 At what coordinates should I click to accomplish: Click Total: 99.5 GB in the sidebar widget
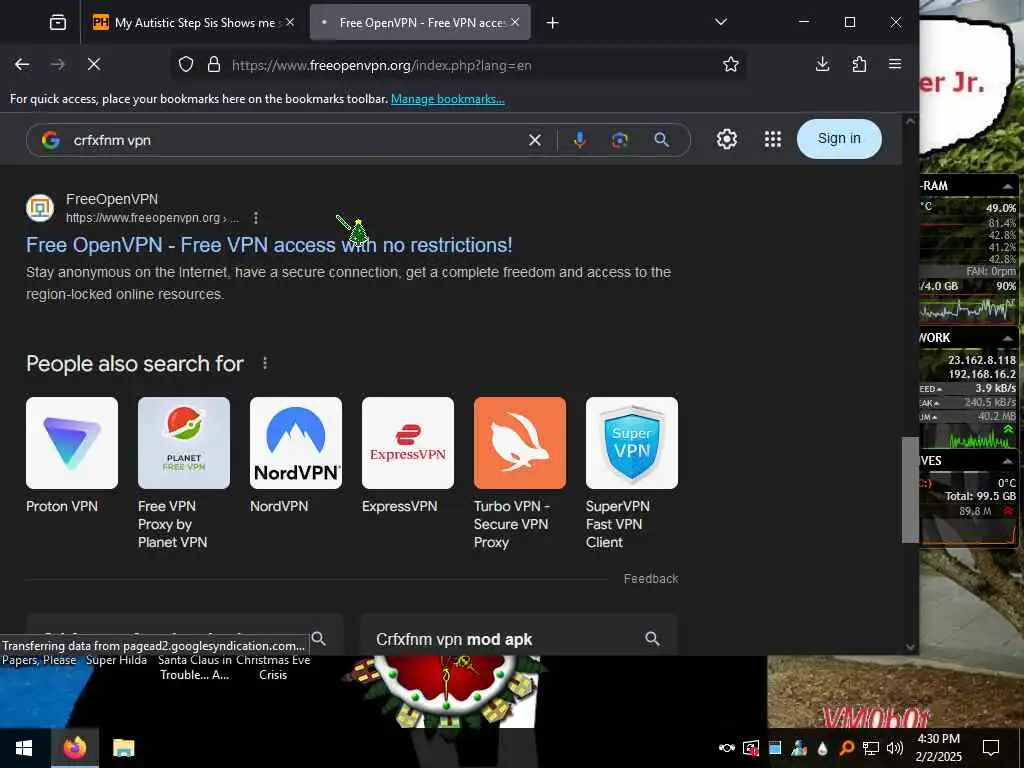click(980, 496)
